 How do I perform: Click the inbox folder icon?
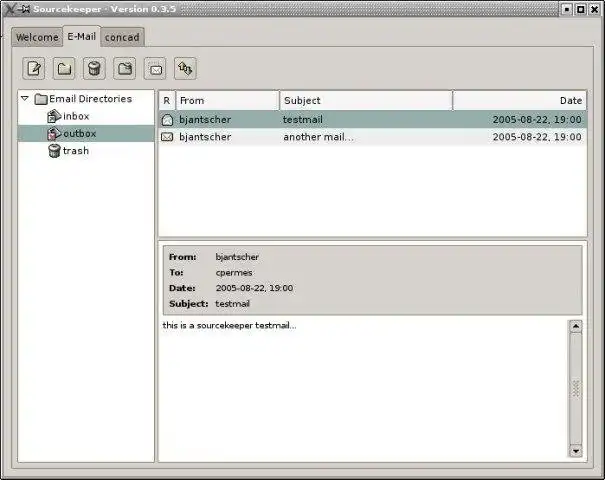point(54,116)
